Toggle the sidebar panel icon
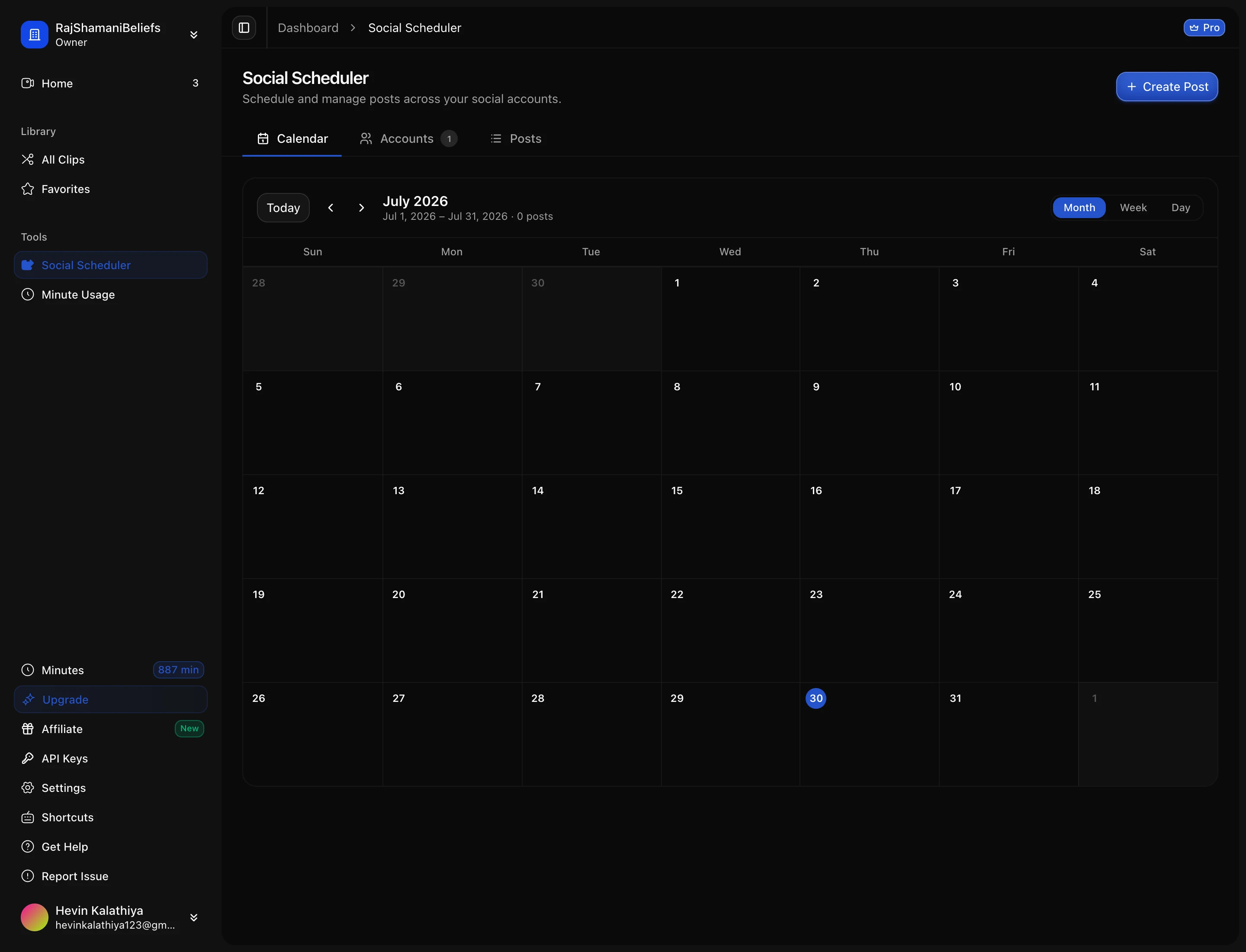Screen dimensions: 1246x952 tap(244, 28)
